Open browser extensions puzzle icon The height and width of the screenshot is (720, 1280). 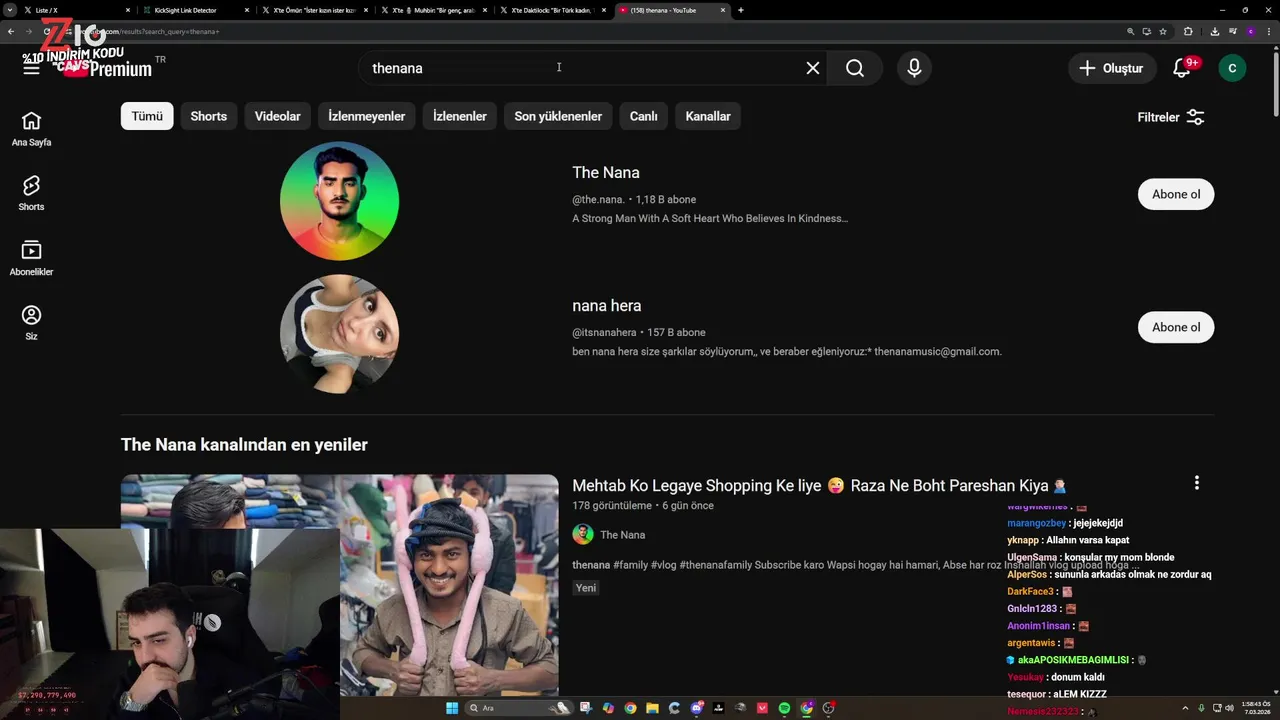tap(1188, 31)
